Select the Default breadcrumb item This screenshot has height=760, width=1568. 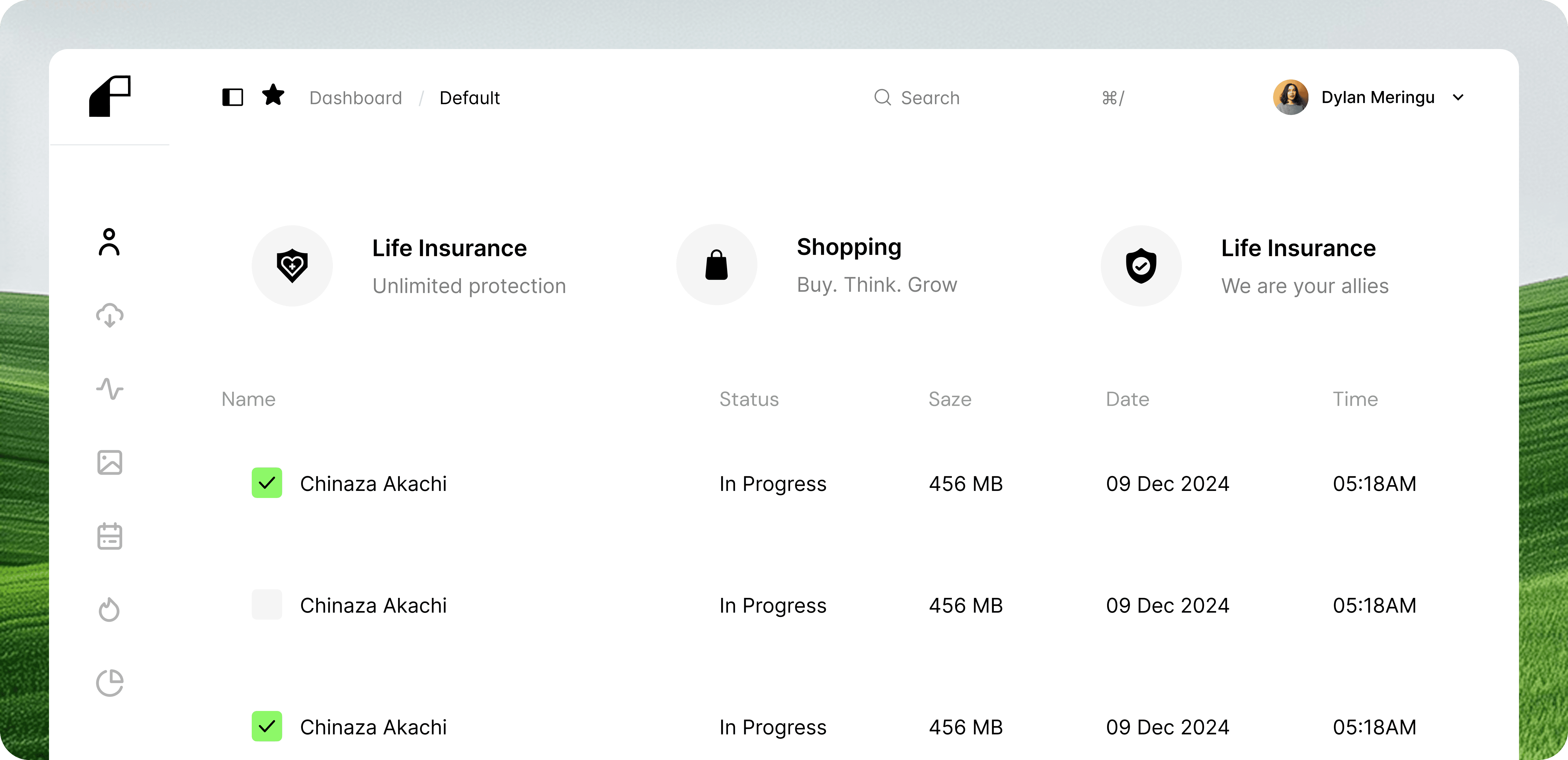pyautogui.click(x=469, y=98)
